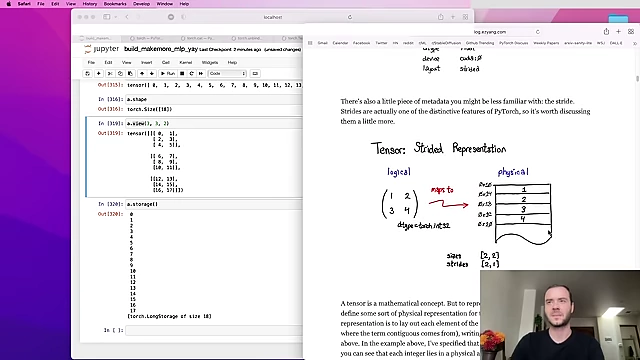Open the Jupyter Cell menu
Image resolution: width=640 pixels, height=360 pixels.
(x=166, y=62)
